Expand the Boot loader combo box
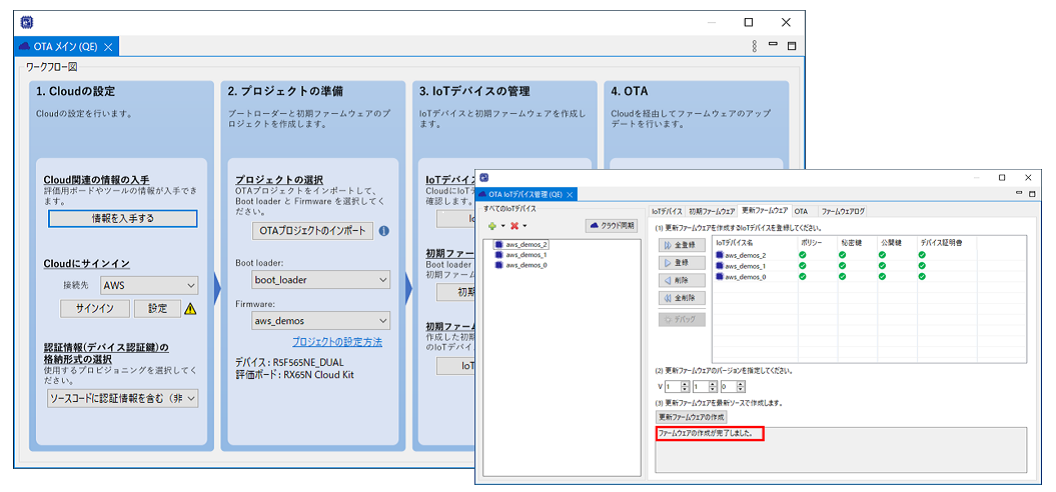Image resolution: width=1056 pixels, height=492 pixels. pyautogui.click(x=320, y=281)
